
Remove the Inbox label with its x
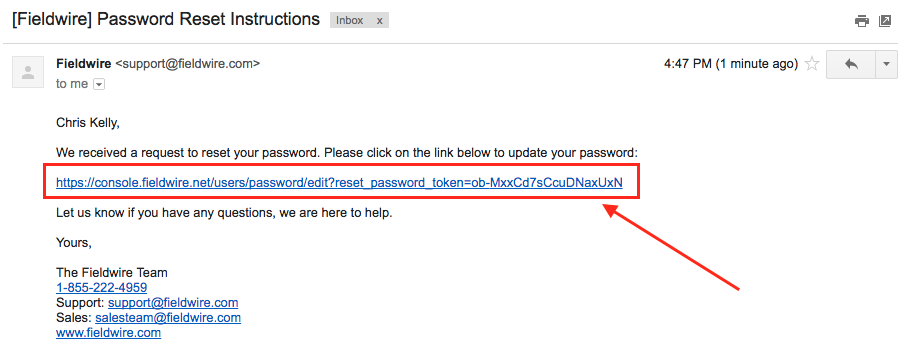[x=379, y=21]
